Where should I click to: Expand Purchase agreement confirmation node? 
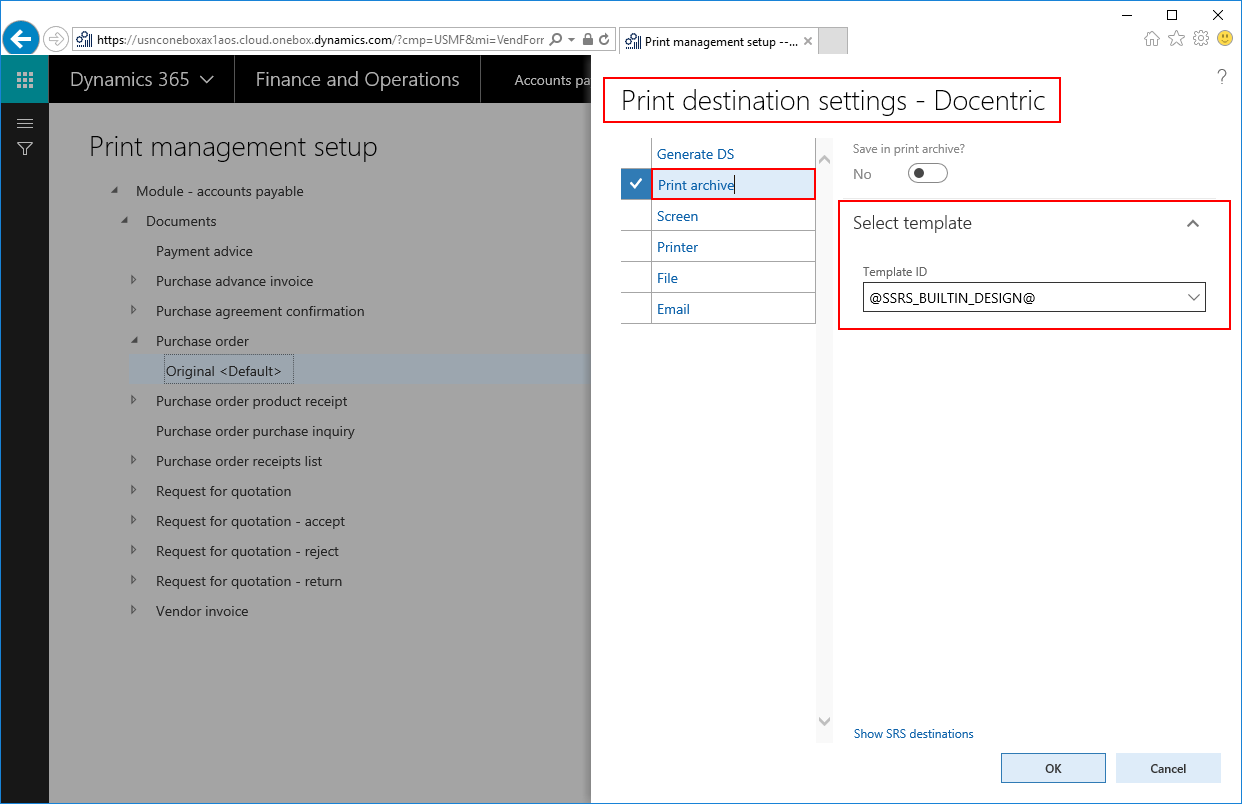click(134, 310)
